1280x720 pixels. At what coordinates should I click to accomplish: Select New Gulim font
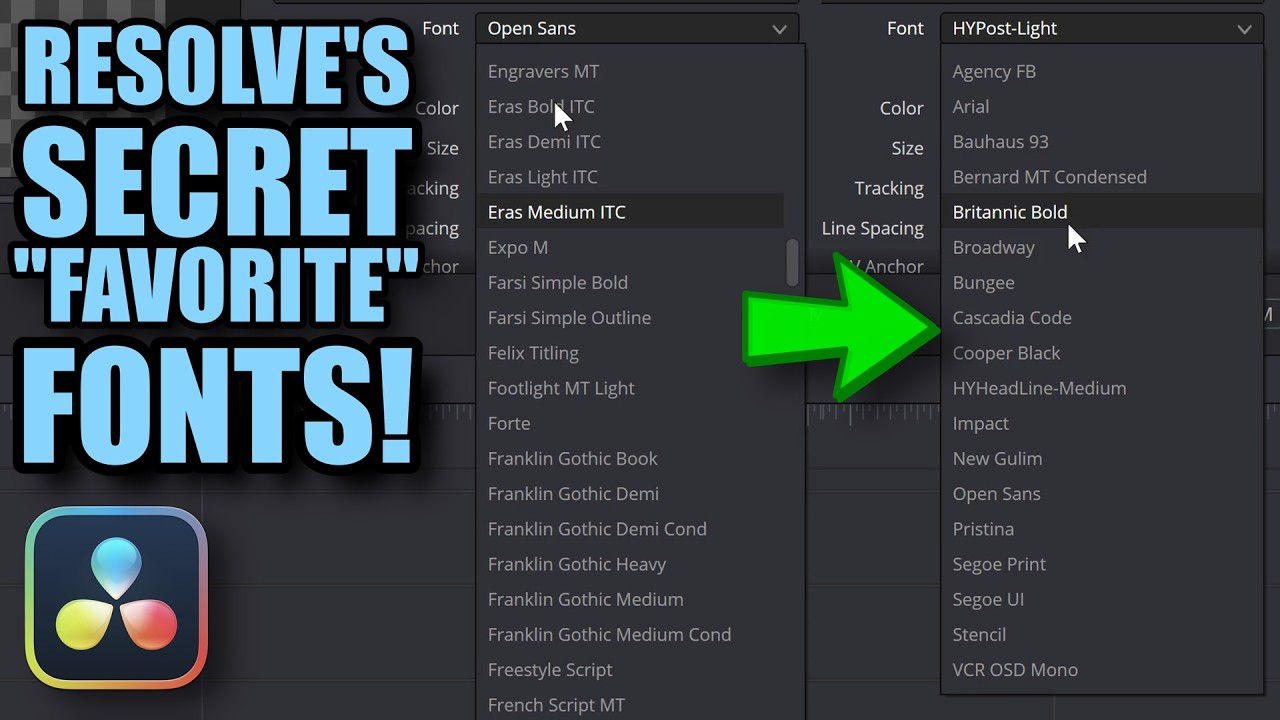pyautogui.click(x=998, y=459)
